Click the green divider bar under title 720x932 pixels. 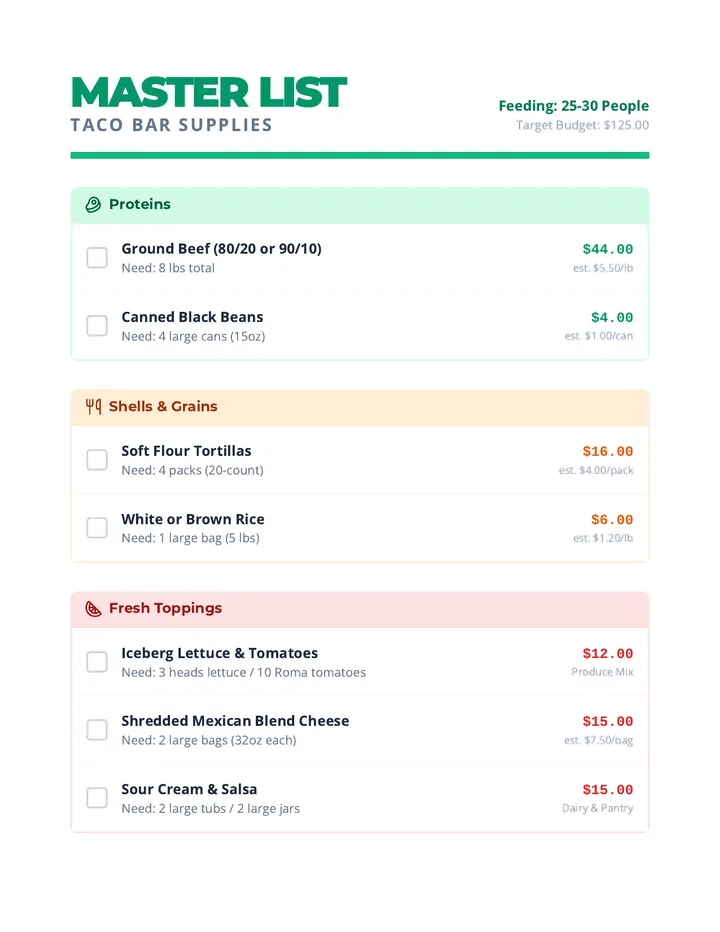click(x=360, y=156)
